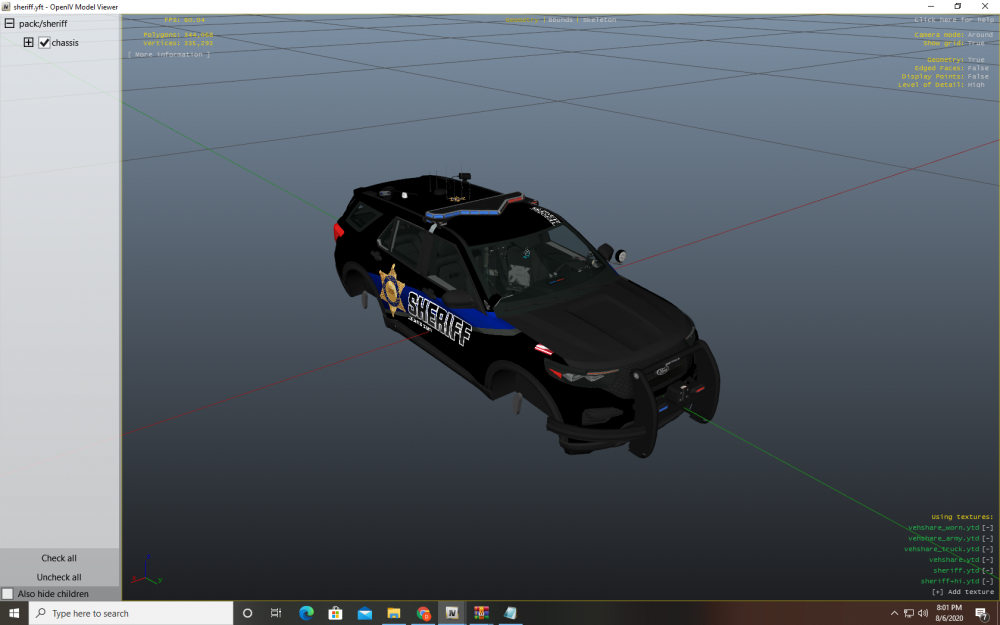Open File Explorer from the taskbar

pos(393,614)
